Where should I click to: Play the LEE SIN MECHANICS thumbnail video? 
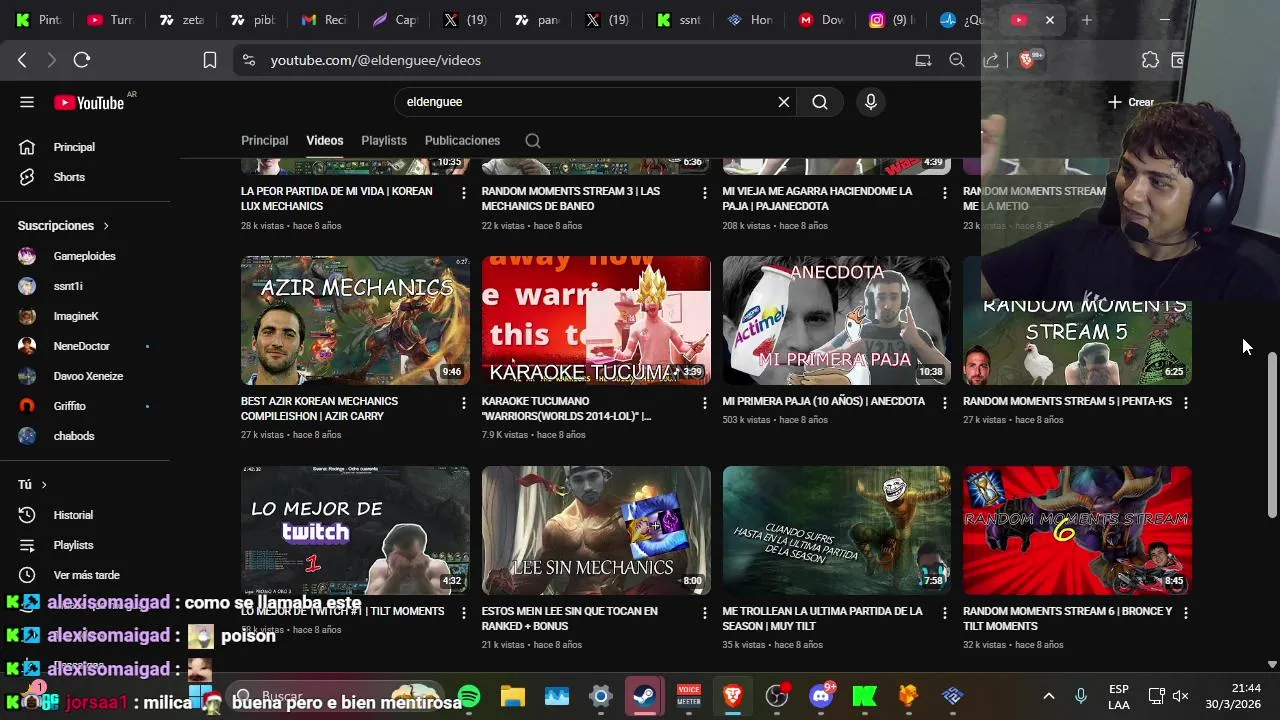click(596, 530)
